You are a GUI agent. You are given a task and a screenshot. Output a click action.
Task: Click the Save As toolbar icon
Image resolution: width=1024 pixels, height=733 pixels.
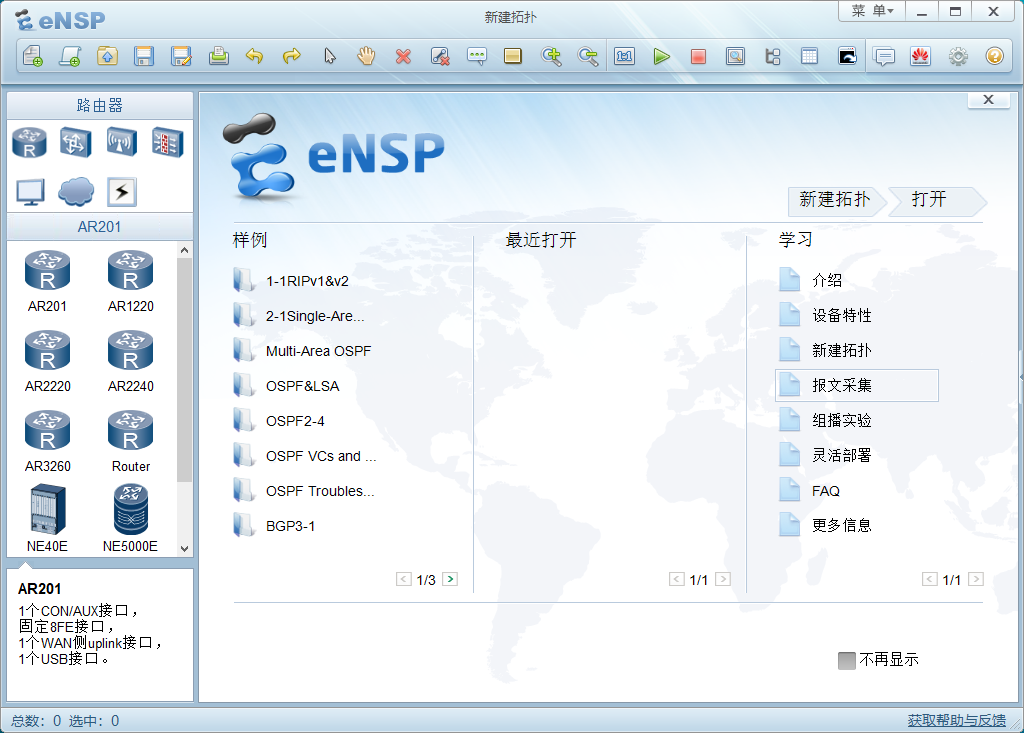point(181,56)
